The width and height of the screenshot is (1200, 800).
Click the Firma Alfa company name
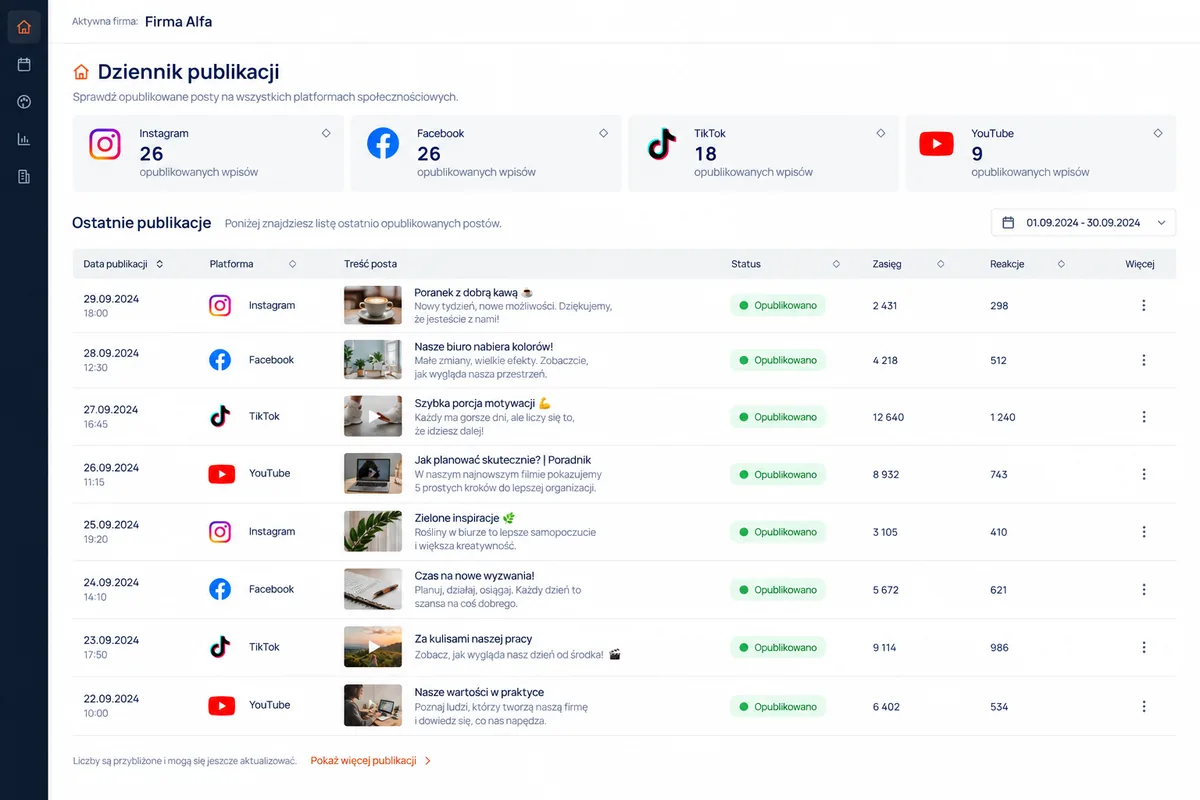click(x=178, y=21)
